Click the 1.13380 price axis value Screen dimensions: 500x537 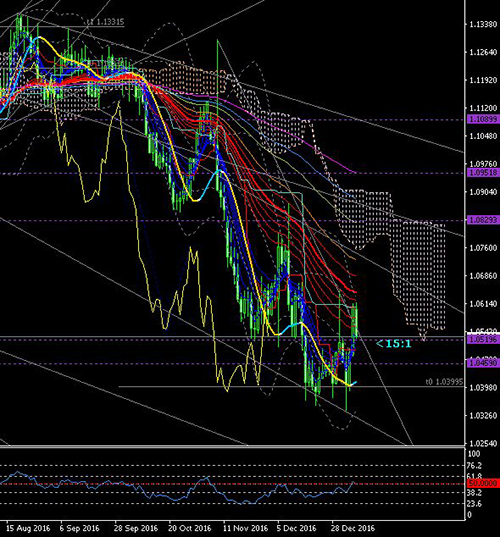click(x=483, y=24)
